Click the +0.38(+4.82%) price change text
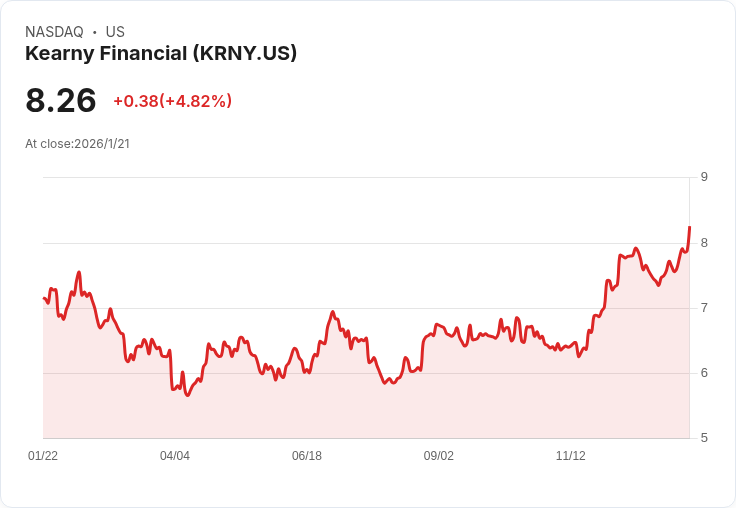This screenshot has height=508, width=736. pyautogui.click(x=172, y=101)
